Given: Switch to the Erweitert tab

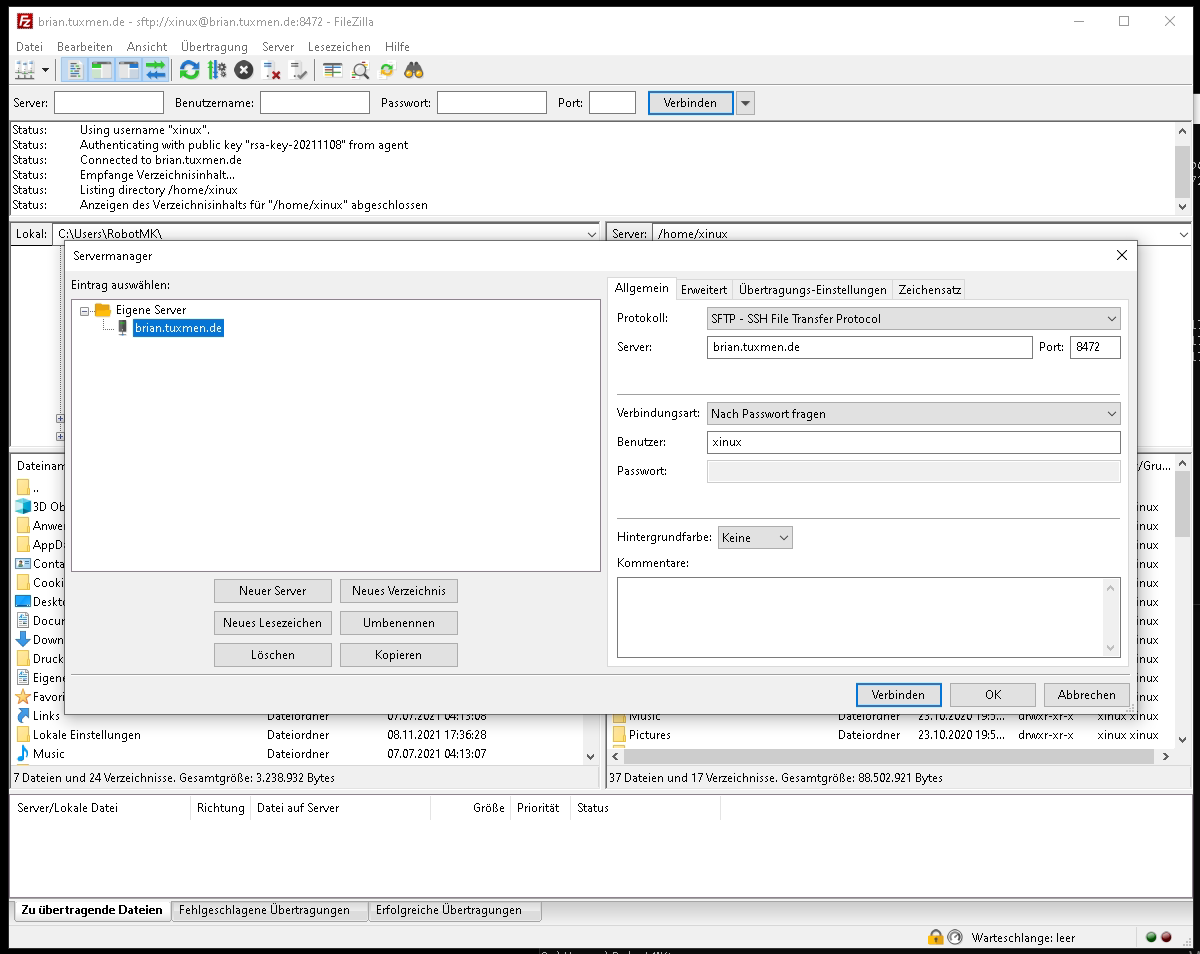Looking at the screenshot, I should click(x=703, y=289).
